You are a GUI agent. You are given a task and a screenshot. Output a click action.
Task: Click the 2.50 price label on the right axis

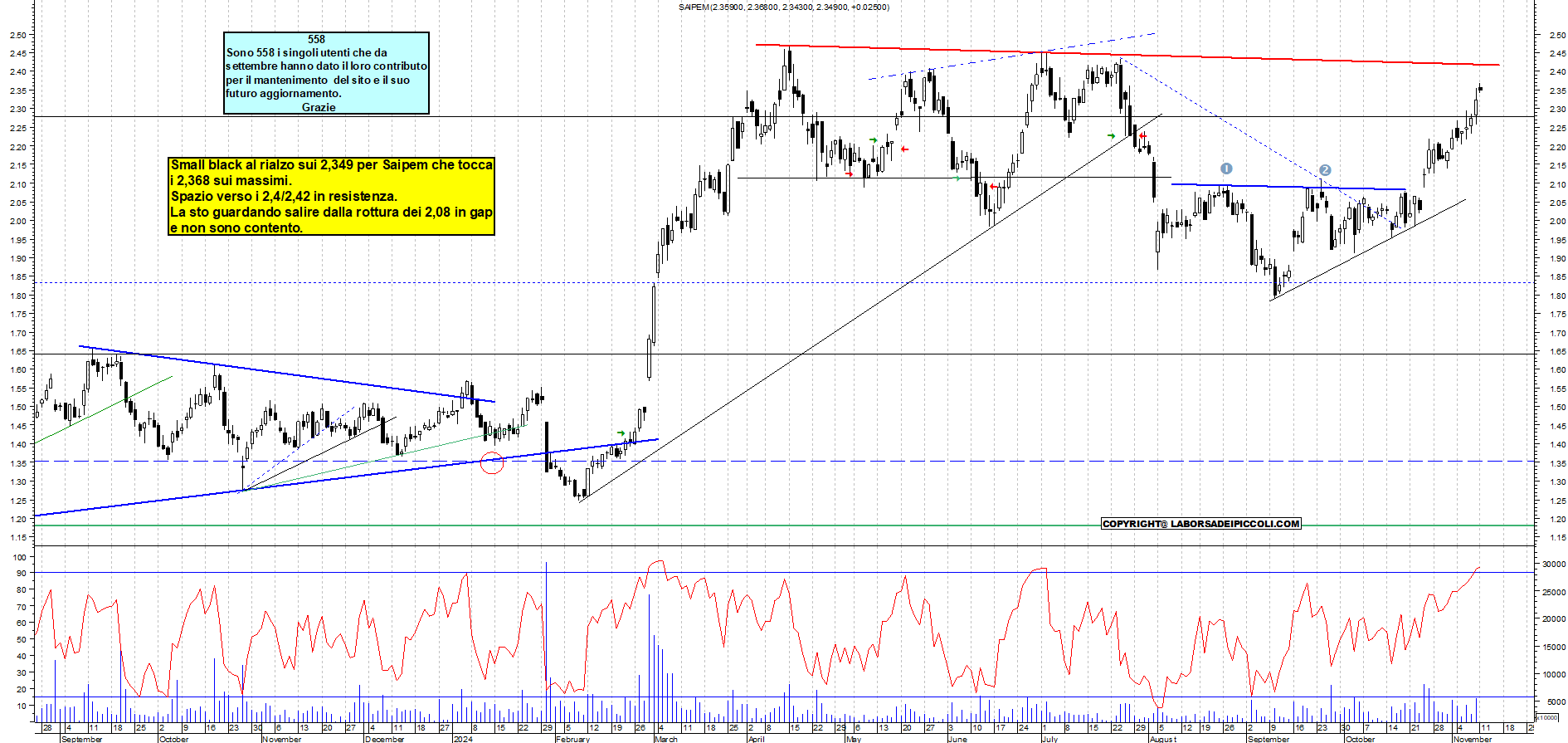click(1557, 35)
